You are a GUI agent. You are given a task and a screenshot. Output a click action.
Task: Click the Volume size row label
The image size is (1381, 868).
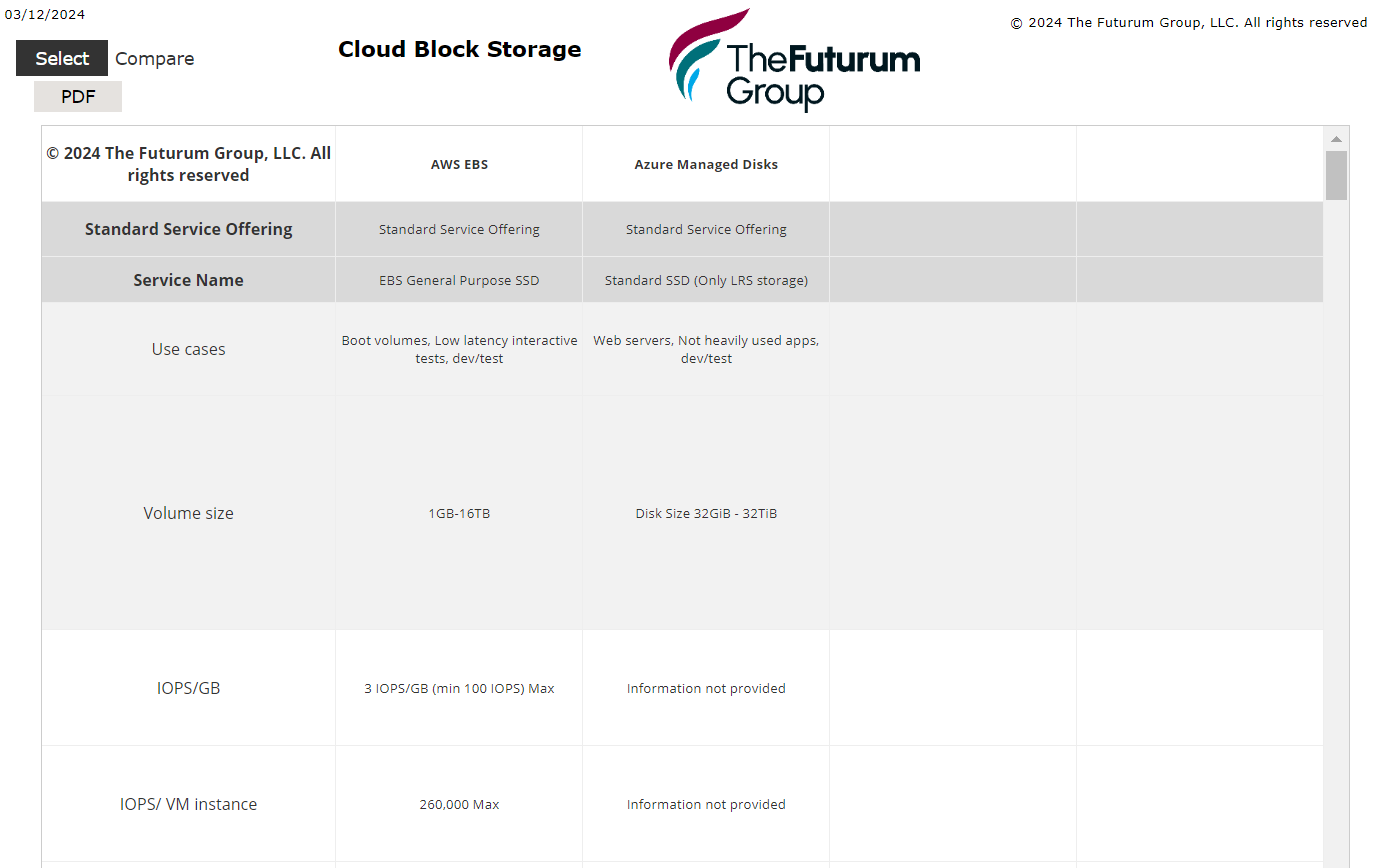pos(188,513)
